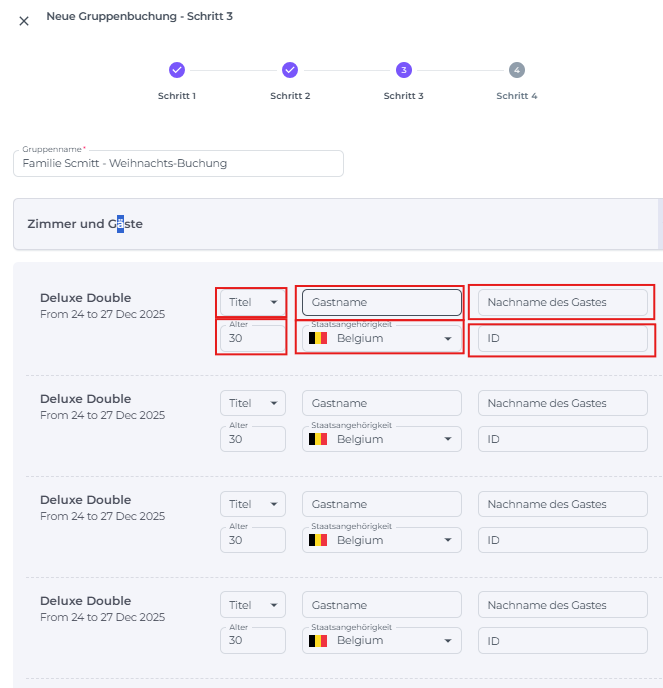Click the Gastname field of the first room

(381, 302)
